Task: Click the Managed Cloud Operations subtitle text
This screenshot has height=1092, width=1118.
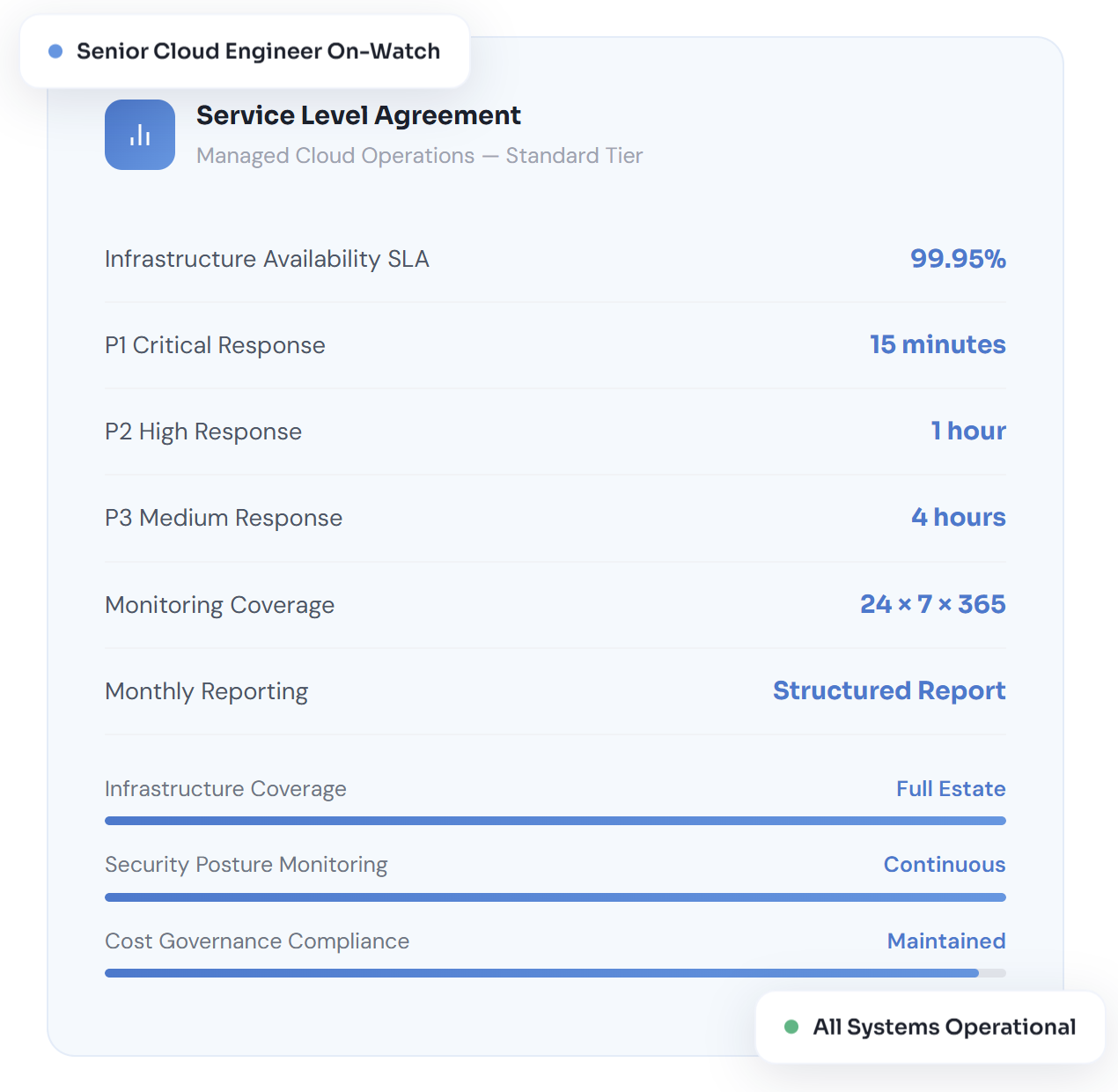Action: (x=419, y=156)
